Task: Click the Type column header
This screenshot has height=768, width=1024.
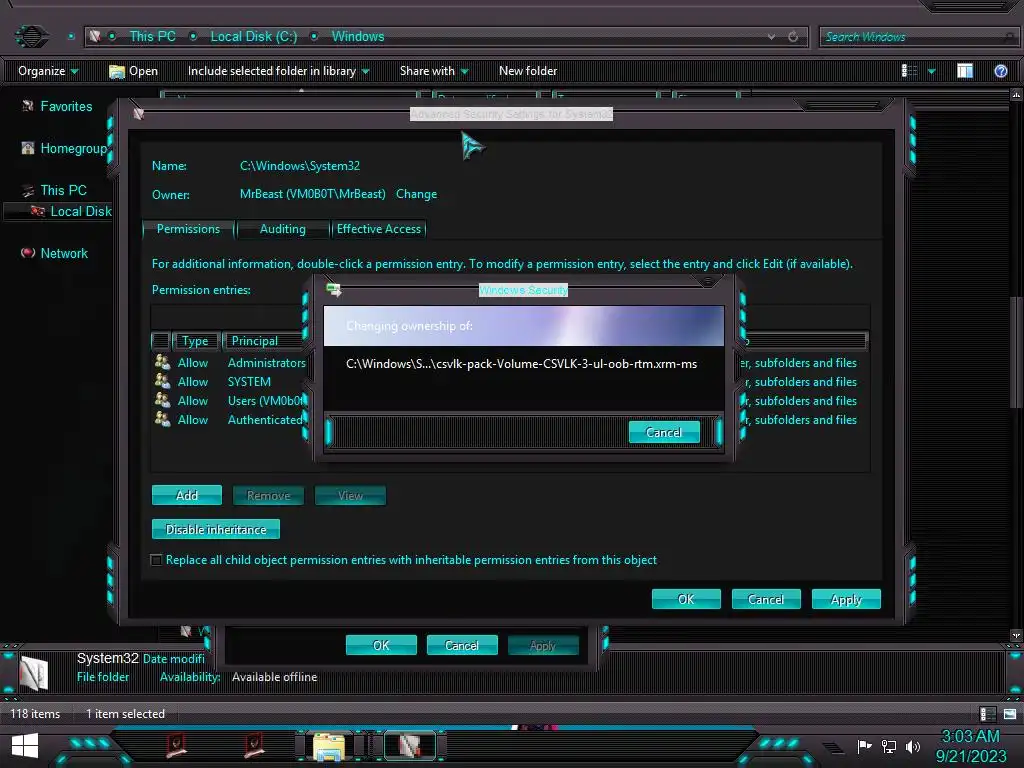Action: click(195, 341)
